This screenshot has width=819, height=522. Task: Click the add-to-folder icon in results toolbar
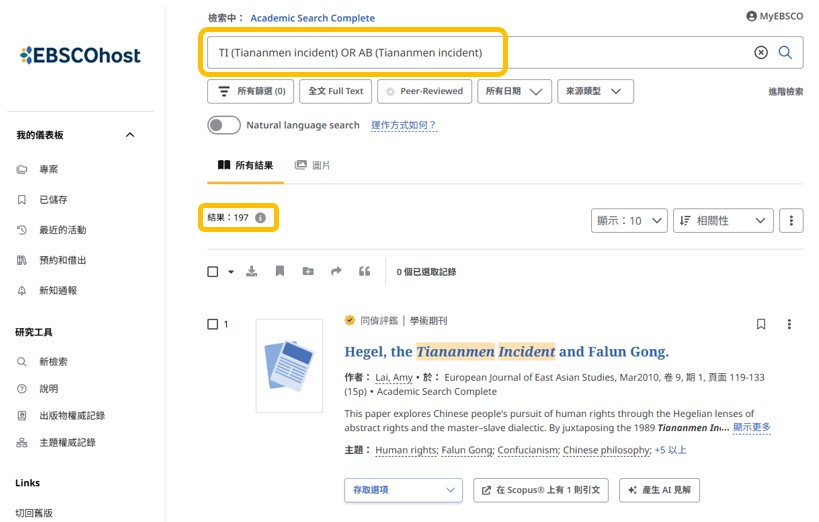coord(308,271)
